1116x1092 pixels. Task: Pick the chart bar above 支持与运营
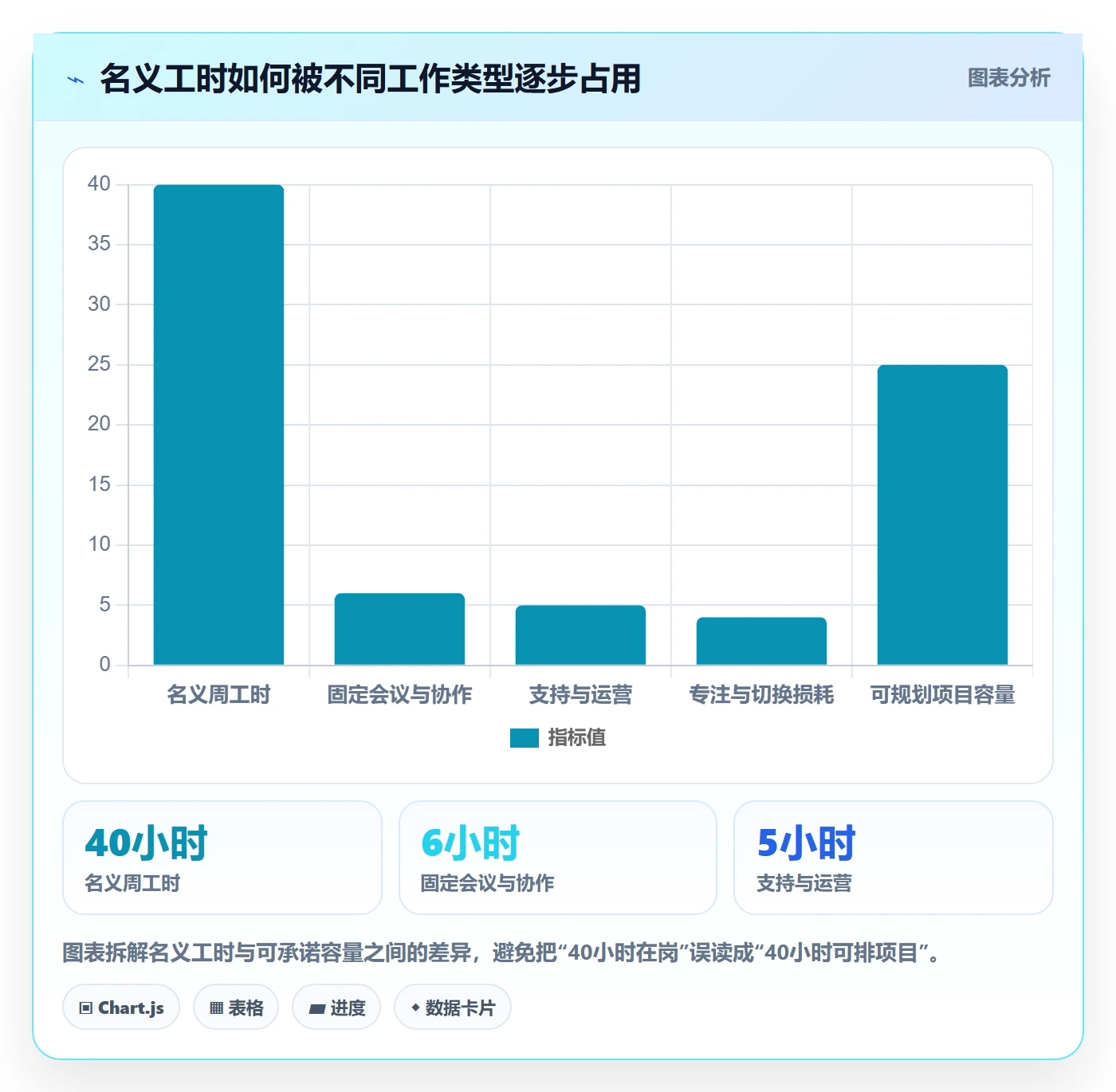pos(580,635)
